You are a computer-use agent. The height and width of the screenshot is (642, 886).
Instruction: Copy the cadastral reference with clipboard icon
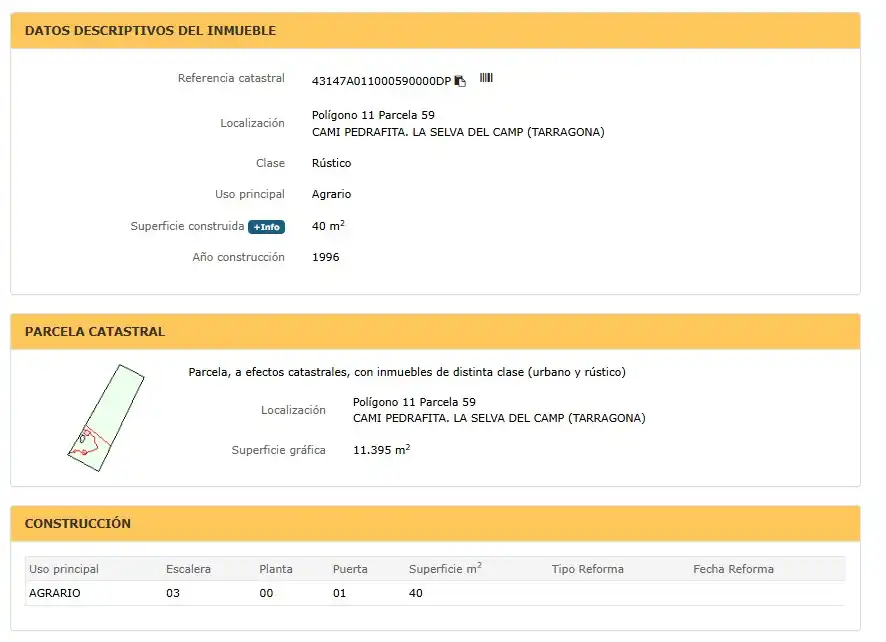pos(461,81)
